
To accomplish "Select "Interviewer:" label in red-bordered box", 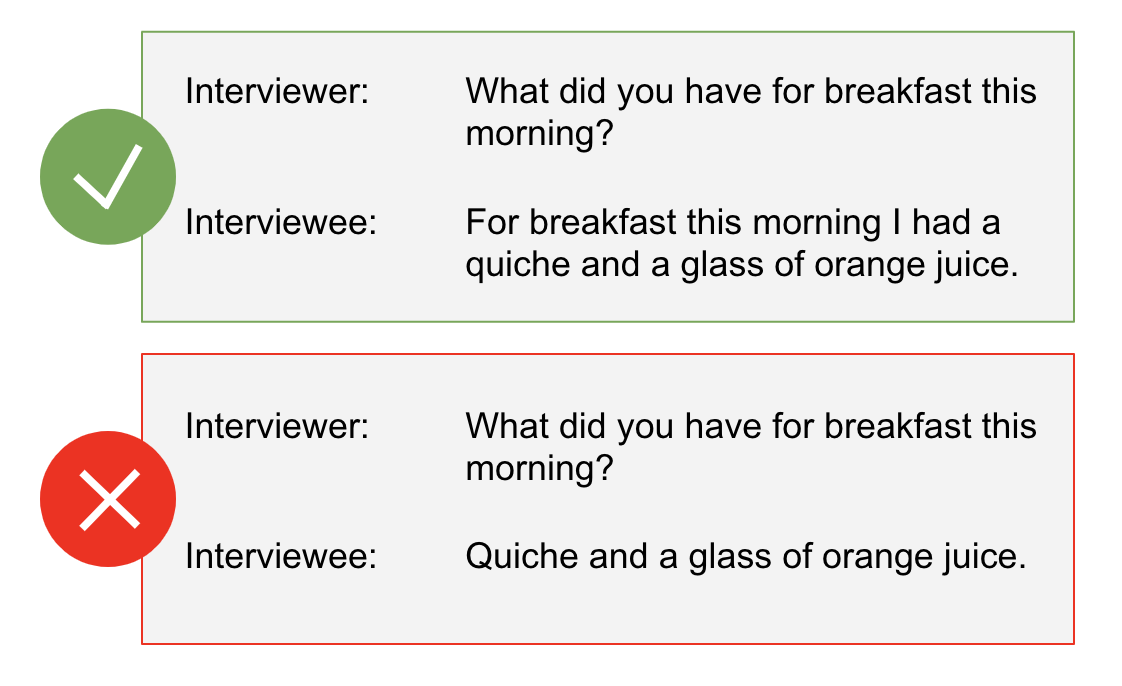I will click(277, 426).
